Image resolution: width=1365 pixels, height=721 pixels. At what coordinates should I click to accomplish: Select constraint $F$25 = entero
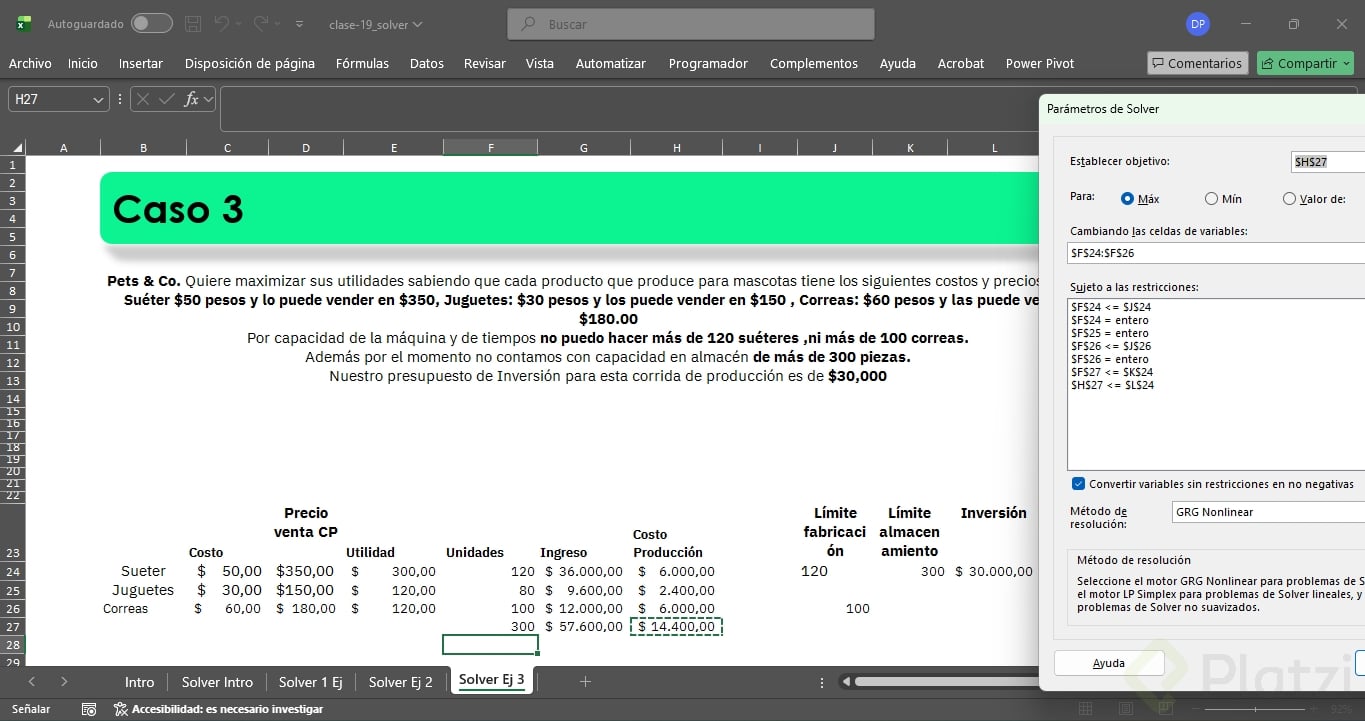click(x=1110, y=333)
